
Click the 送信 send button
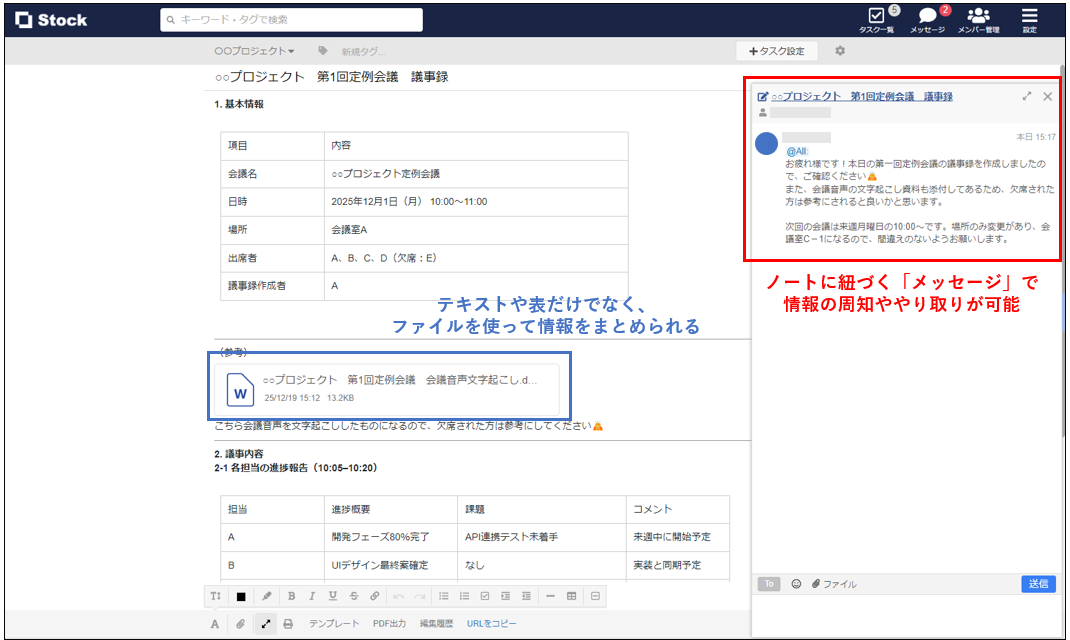(x=1038, y=584)
